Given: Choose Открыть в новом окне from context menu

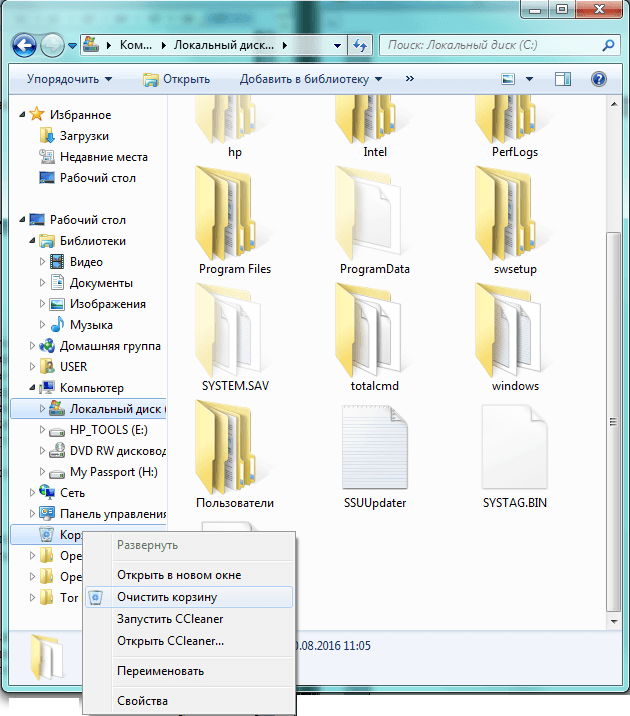Looking at the screenshot, I should coord(189,575).
